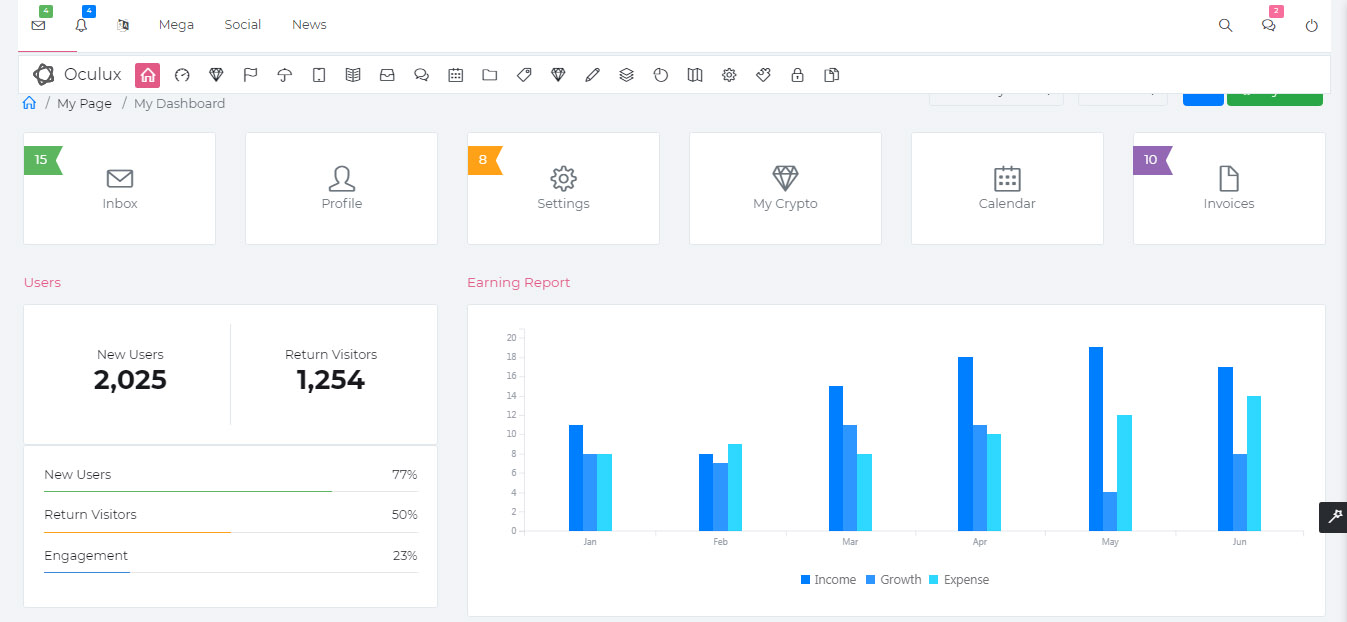Select the pencil edit icon
This screenshot has width=1347, height=622.
pyautogui.click(x=592, y=75)
